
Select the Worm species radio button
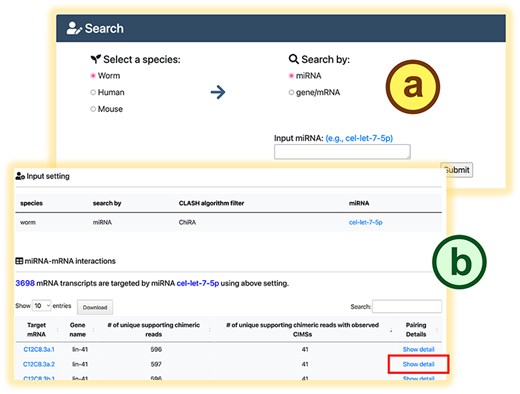click(93, 76)
